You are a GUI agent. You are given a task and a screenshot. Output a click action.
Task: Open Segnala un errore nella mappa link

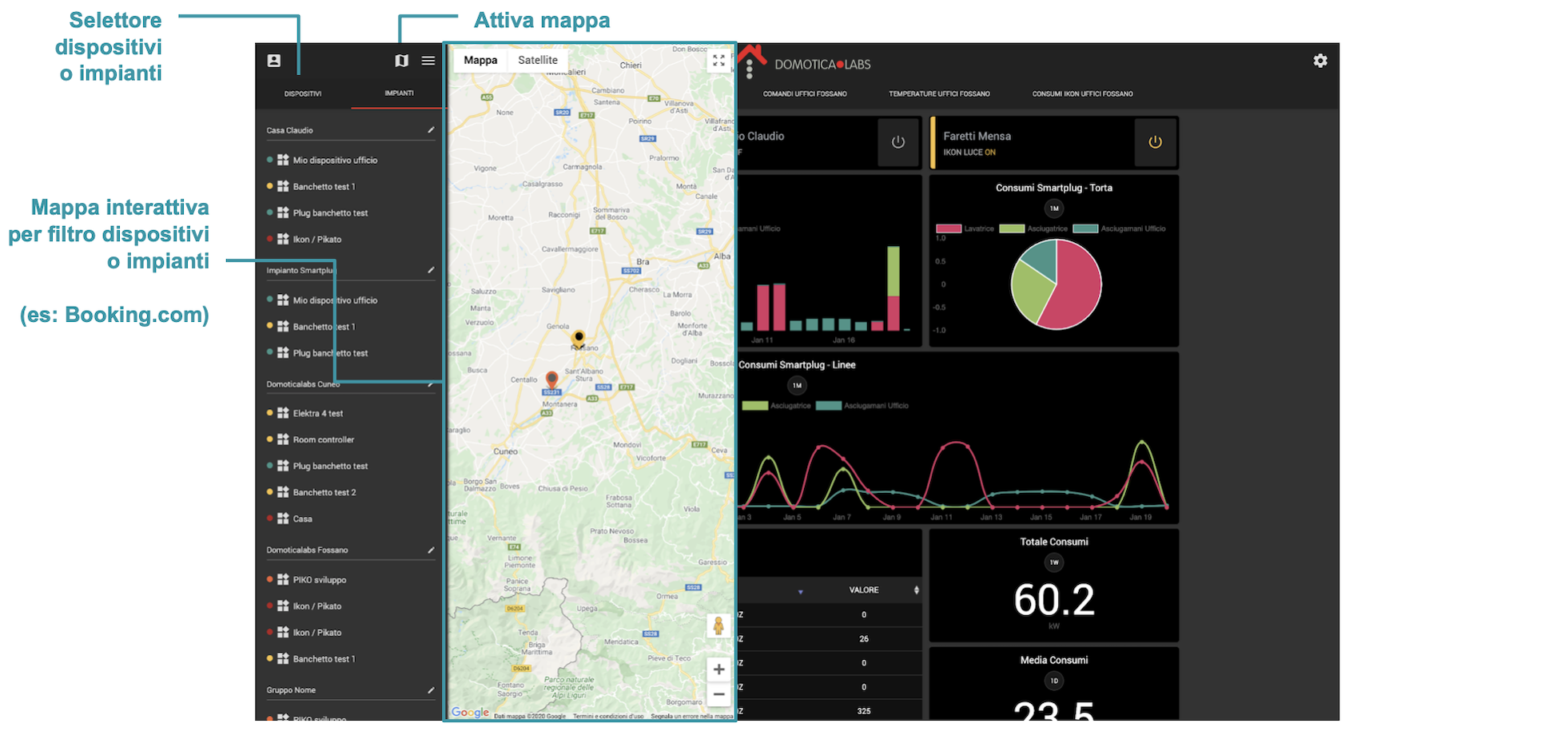[691, 716]
